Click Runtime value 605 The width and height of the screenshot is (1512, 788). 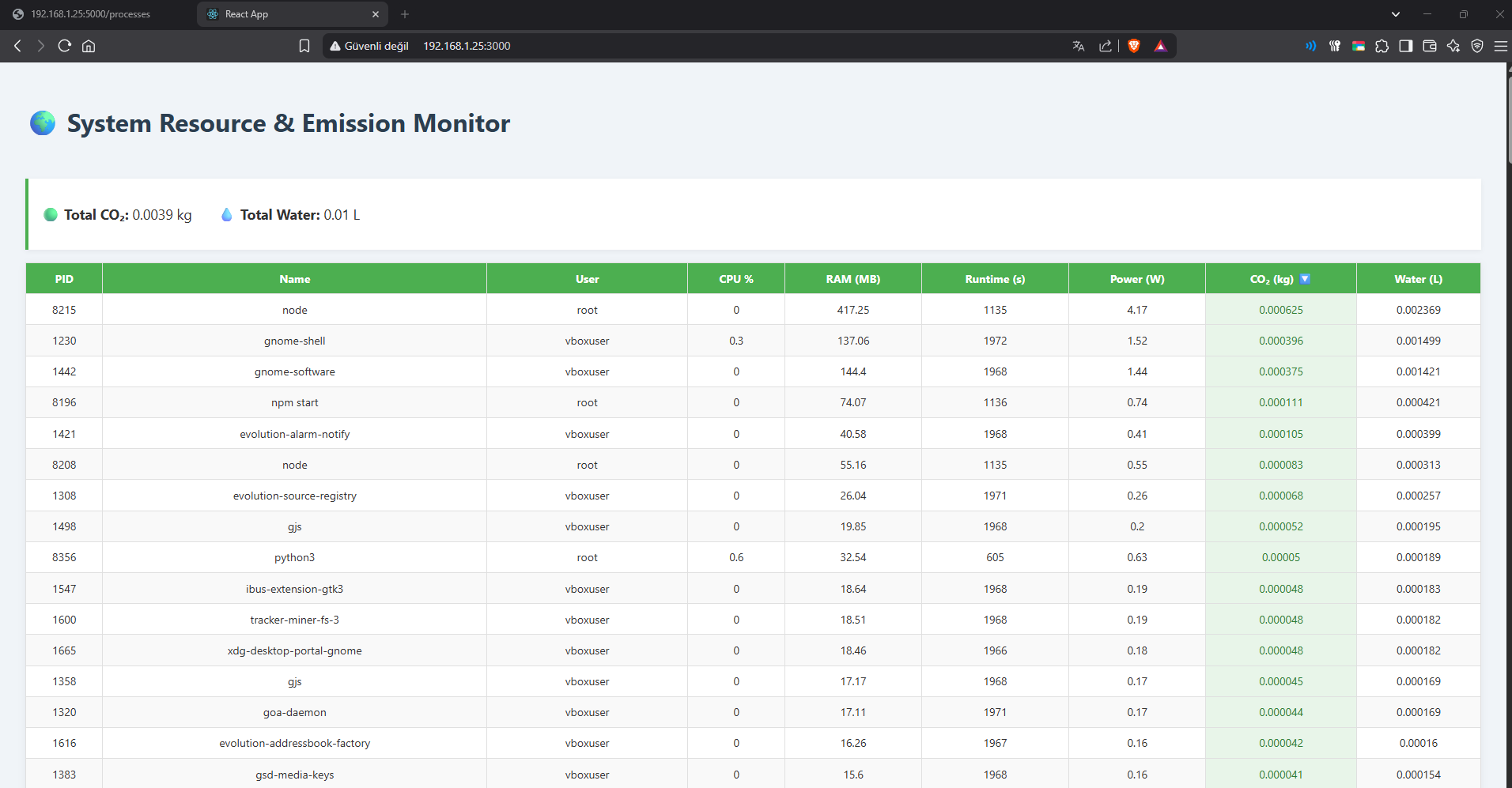(x=995, y=557)
